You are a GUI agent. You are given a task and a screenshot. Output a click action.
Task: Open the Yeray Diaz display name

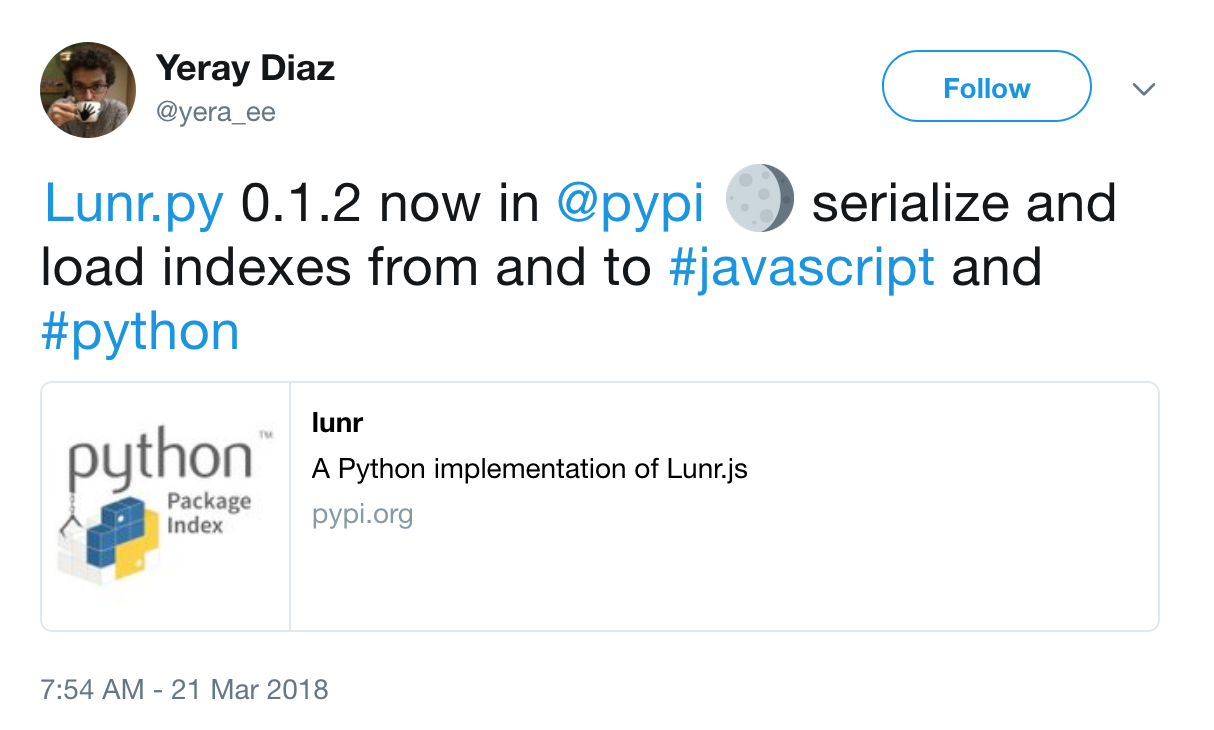coord(245,69)
